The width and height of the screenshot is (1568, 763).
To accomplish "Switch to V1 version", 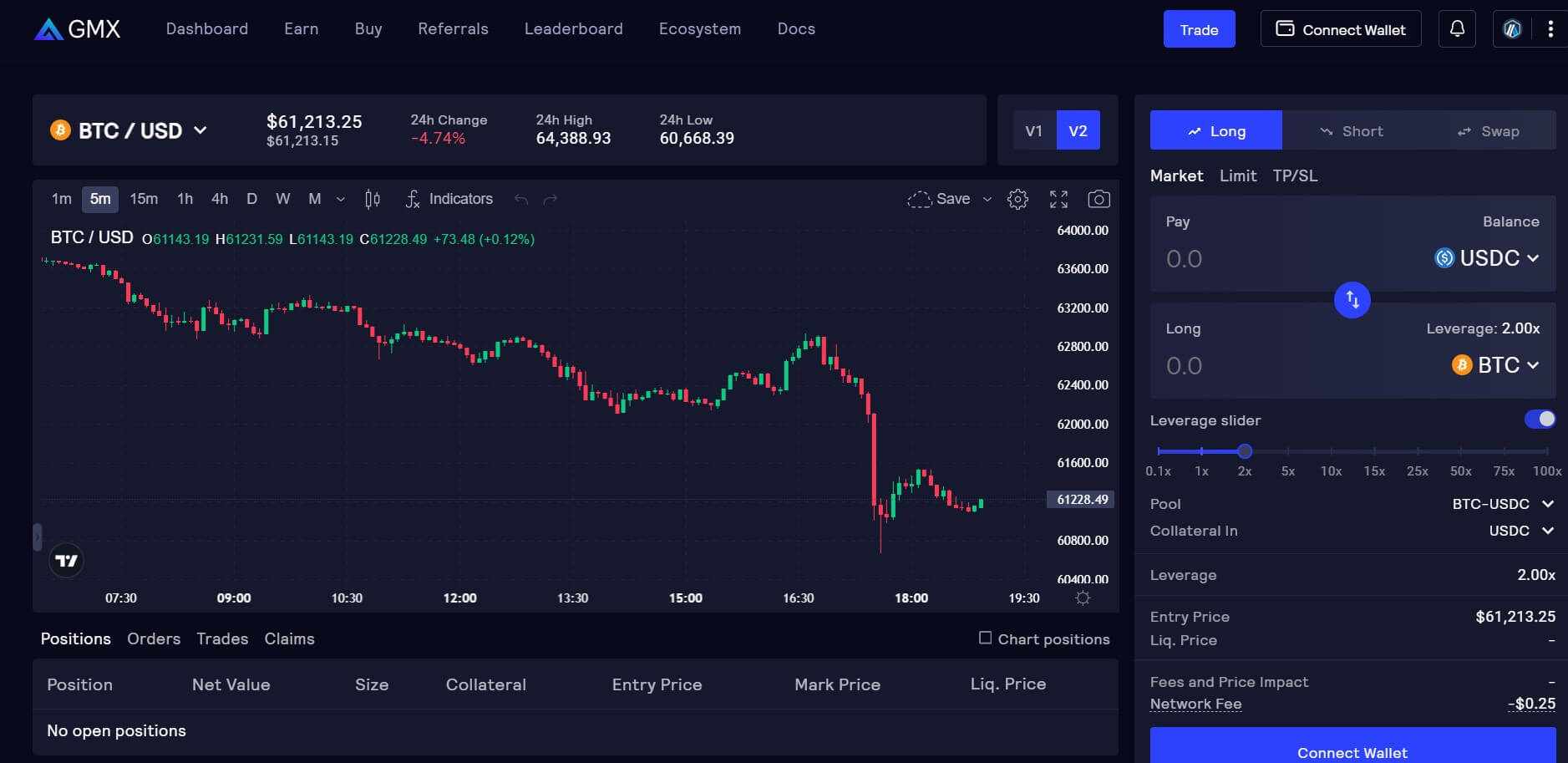I will click(x=1034, y=130).
